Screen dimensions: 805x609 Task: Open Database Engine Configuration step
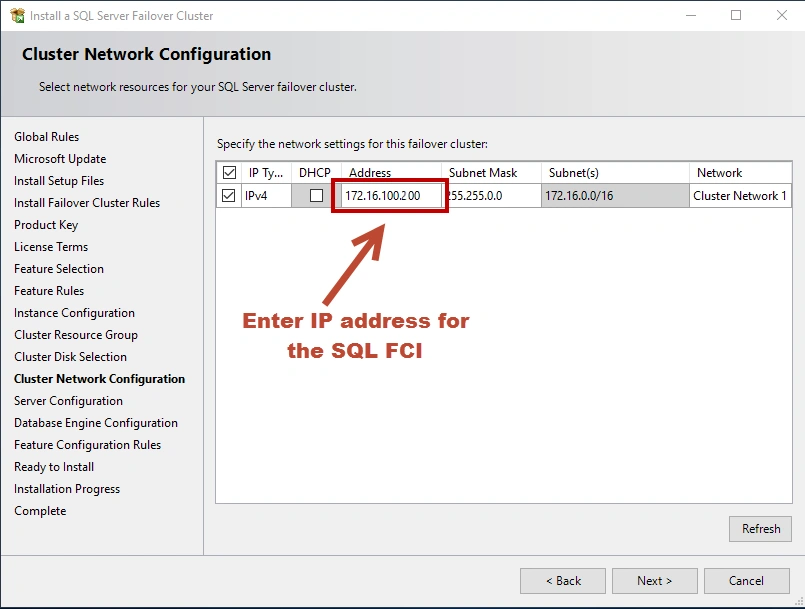pyautogui.click(x=96, y=423)
